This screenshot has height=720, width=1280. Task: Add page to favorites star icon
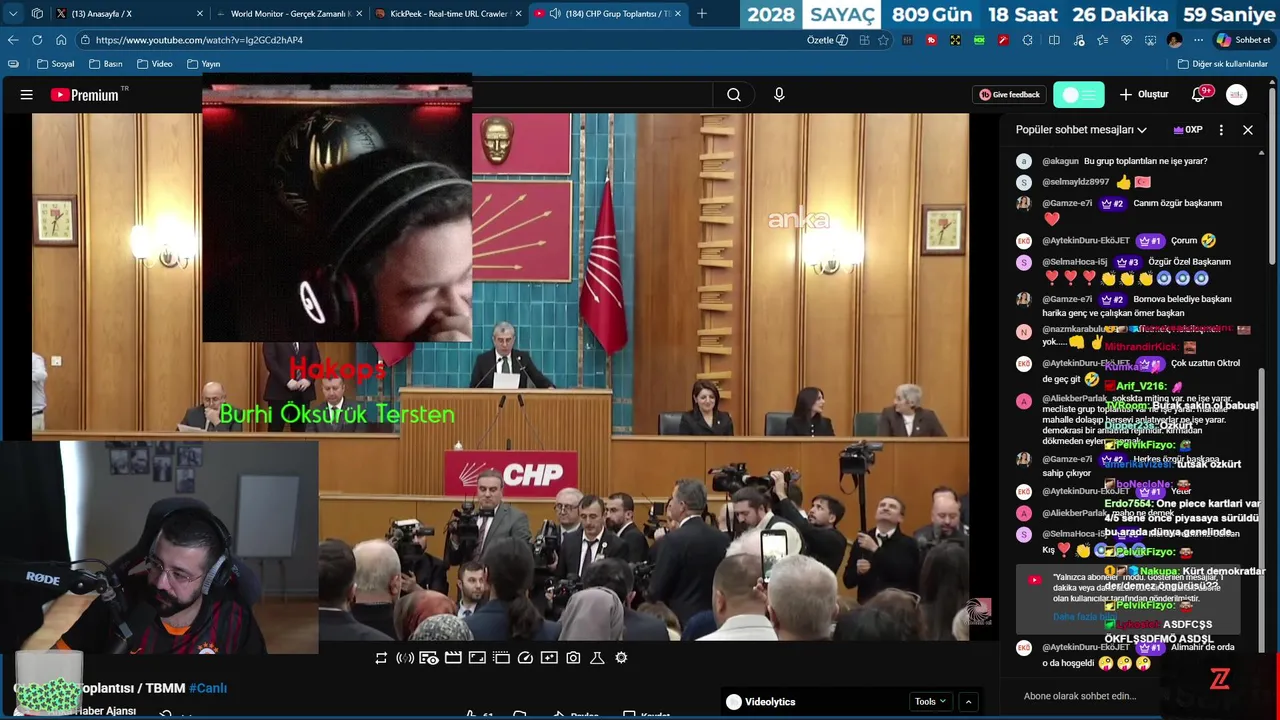[x=884, y=40]
